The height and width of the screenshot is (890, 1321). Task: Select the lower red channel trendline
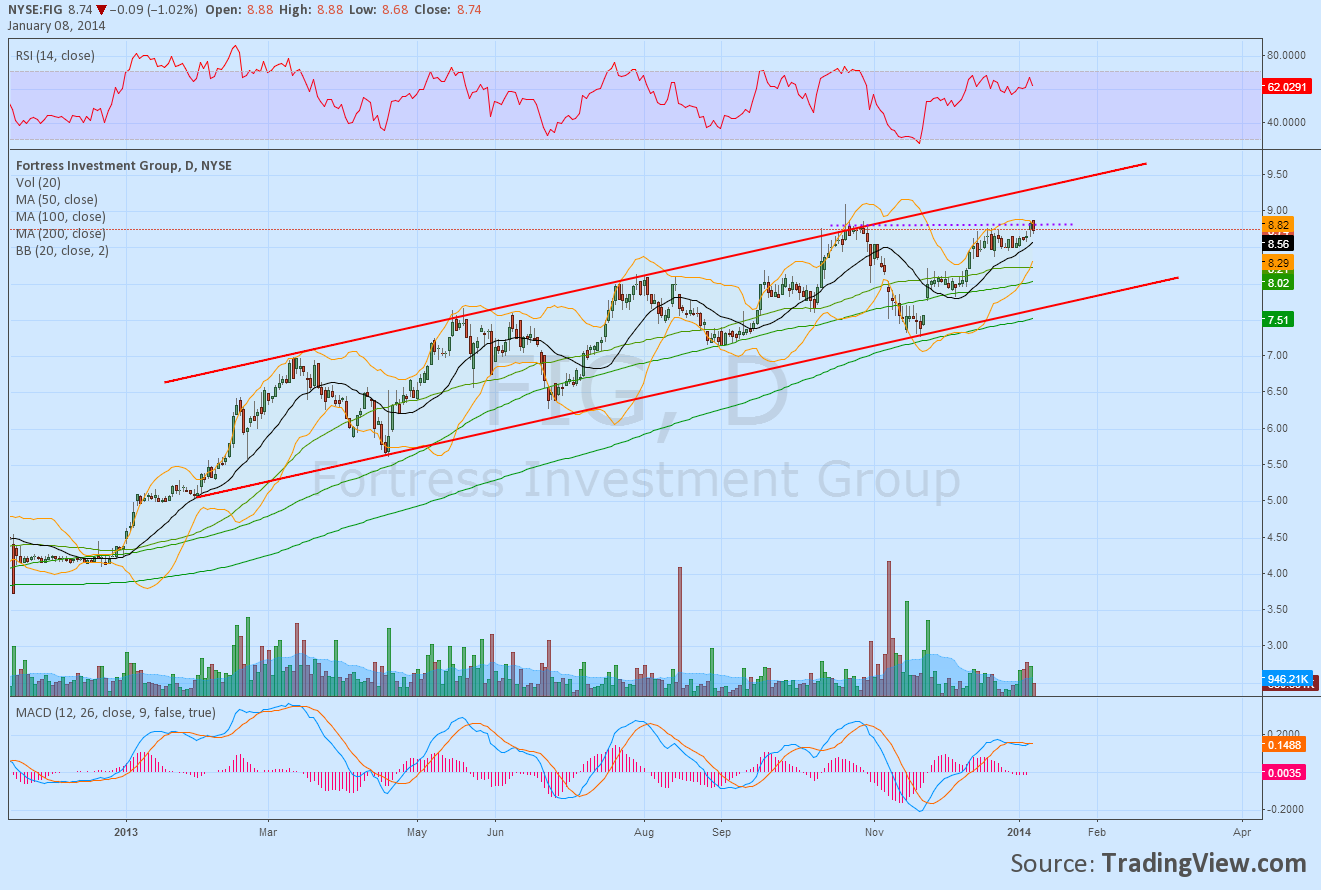[x=688, y=386]
